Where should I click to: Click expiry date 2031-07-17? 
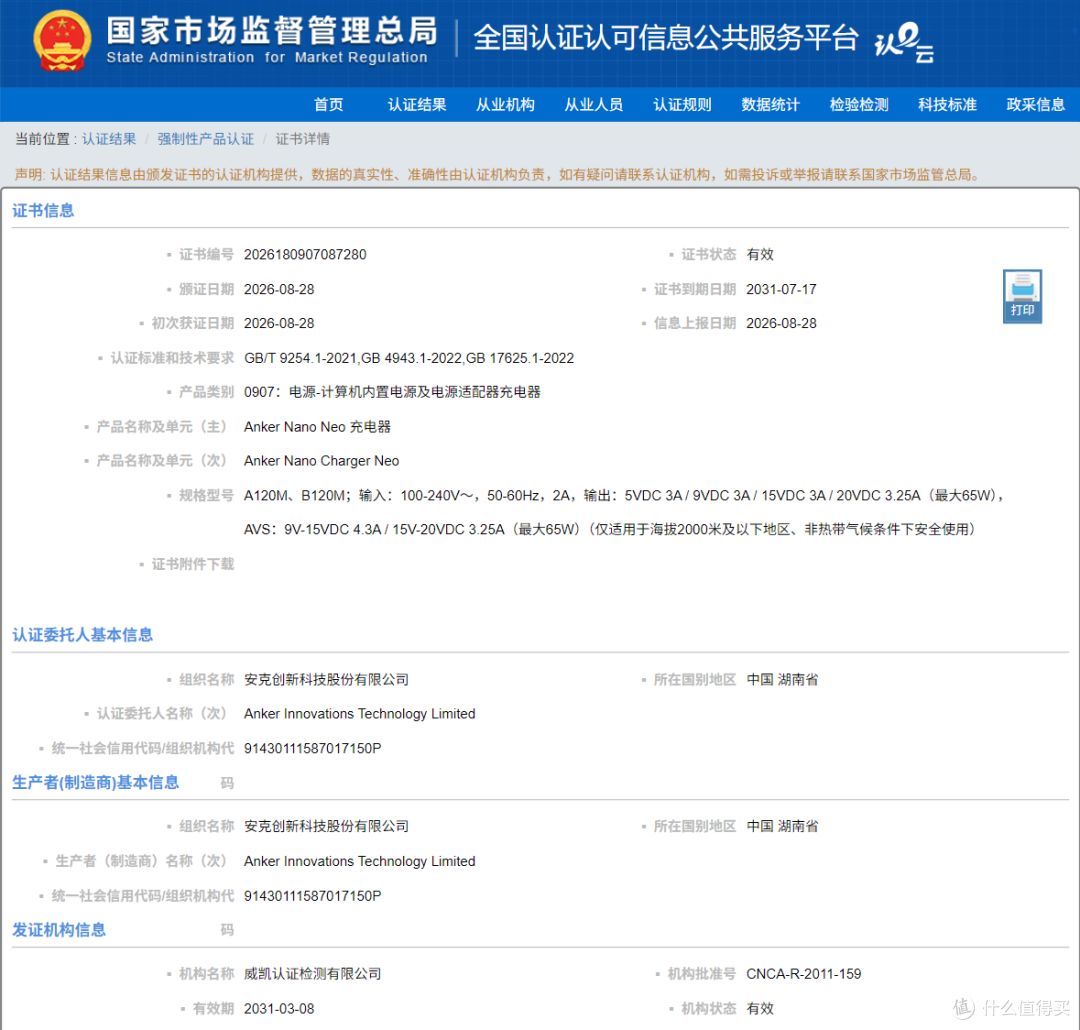click(781, 289)
